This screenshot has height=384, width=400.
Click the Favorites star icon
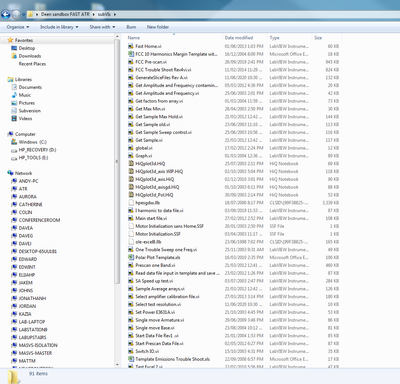[10, 40]
